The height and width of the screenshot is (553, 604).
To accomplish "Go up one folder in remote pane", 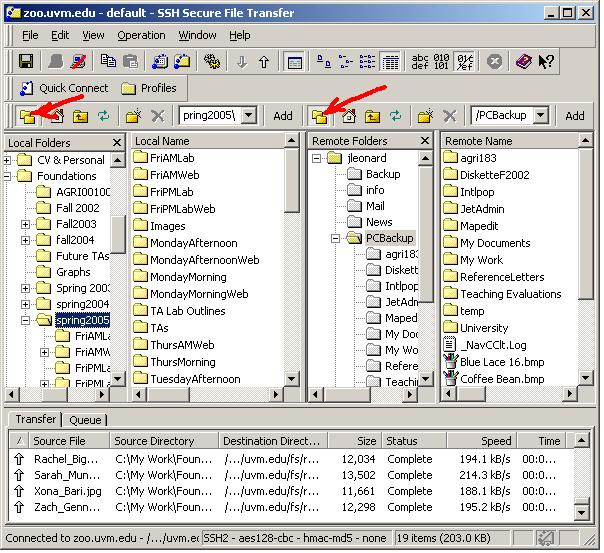I will [372, 116].
